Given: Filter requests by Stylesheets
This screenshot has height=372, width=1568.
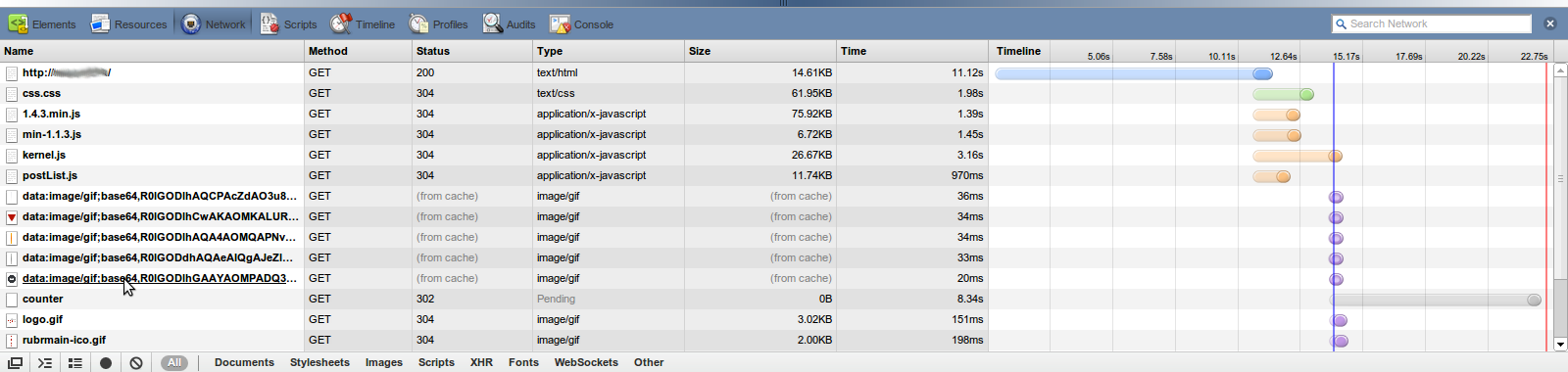Looking at the screenshot, I should [319, 362].
